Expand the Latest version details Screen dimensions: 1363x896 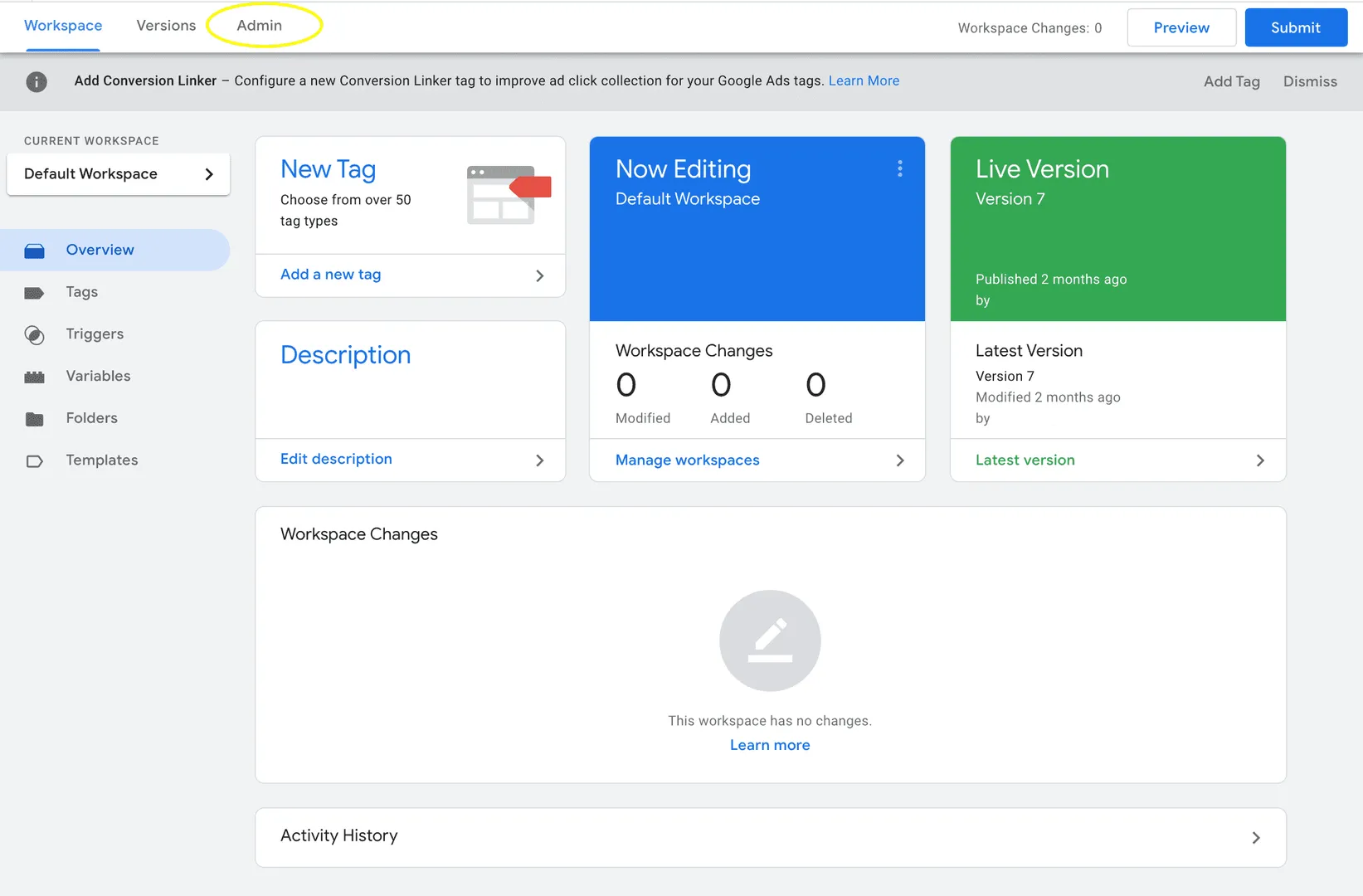(1025, 460)
